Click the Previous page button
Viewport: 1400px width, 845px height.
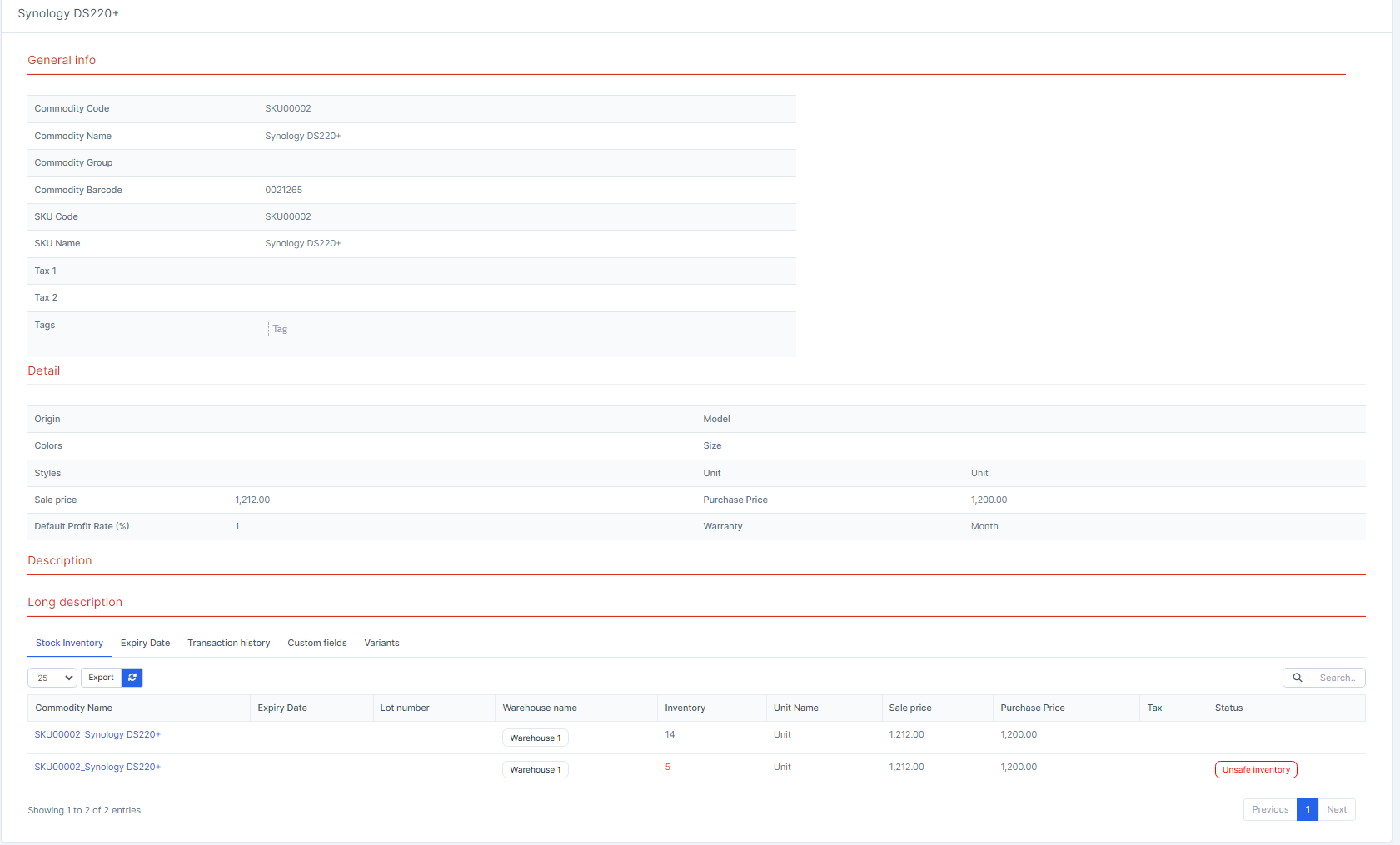point(1269,809)
